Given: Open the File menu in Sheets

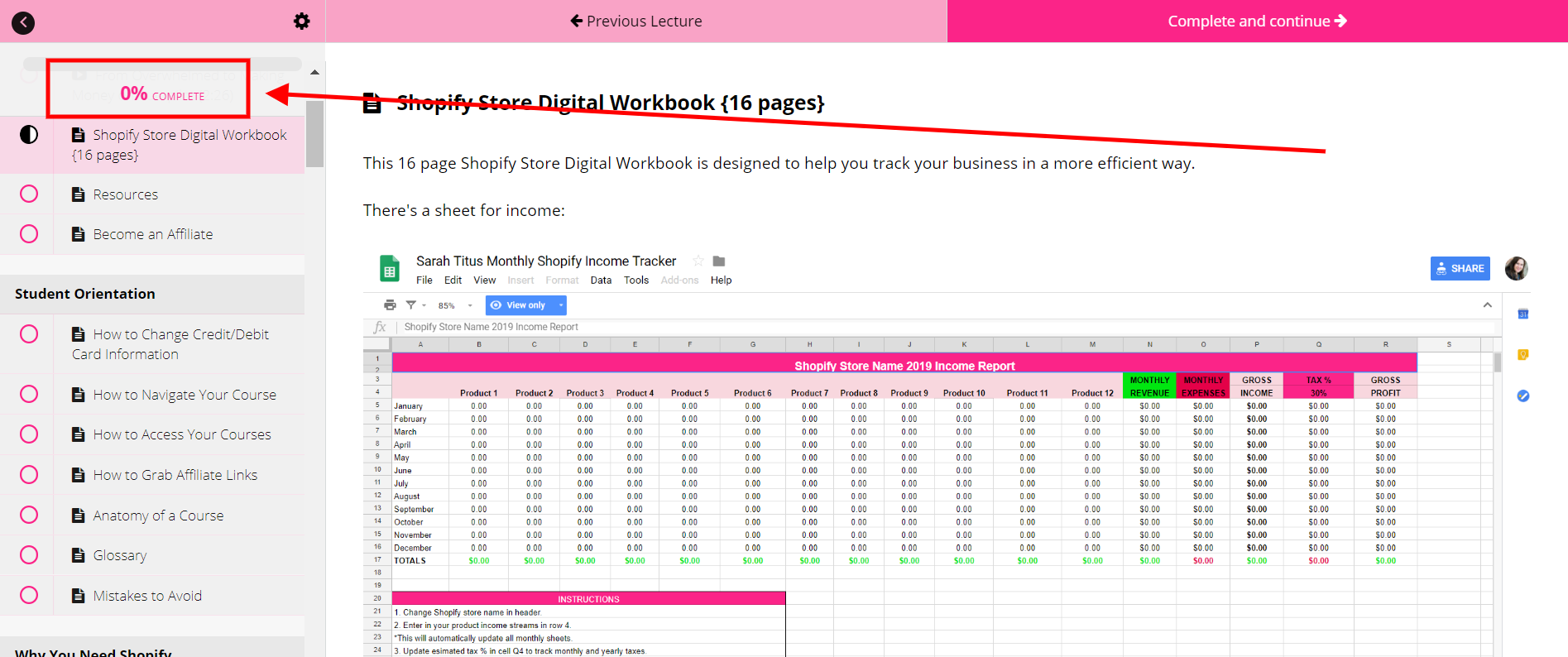Looking at the screenshot, I should (424, 281).
